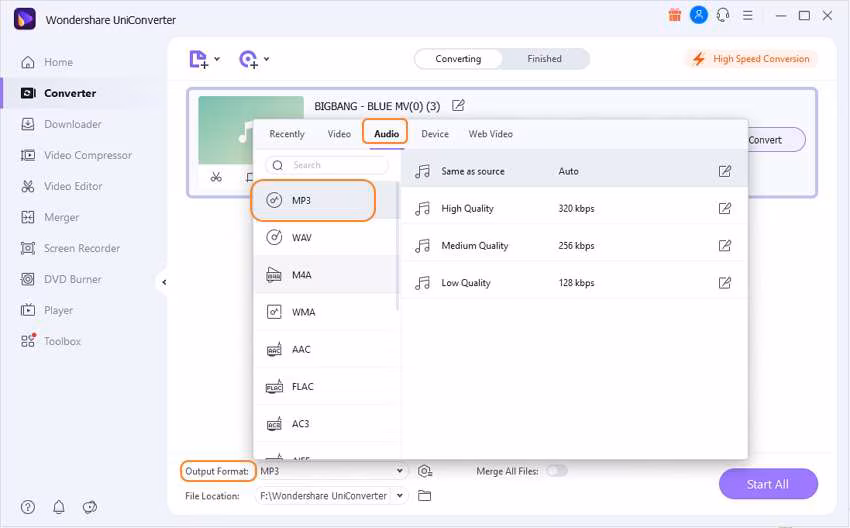Choose AC3 from format list

pos(326,423)
